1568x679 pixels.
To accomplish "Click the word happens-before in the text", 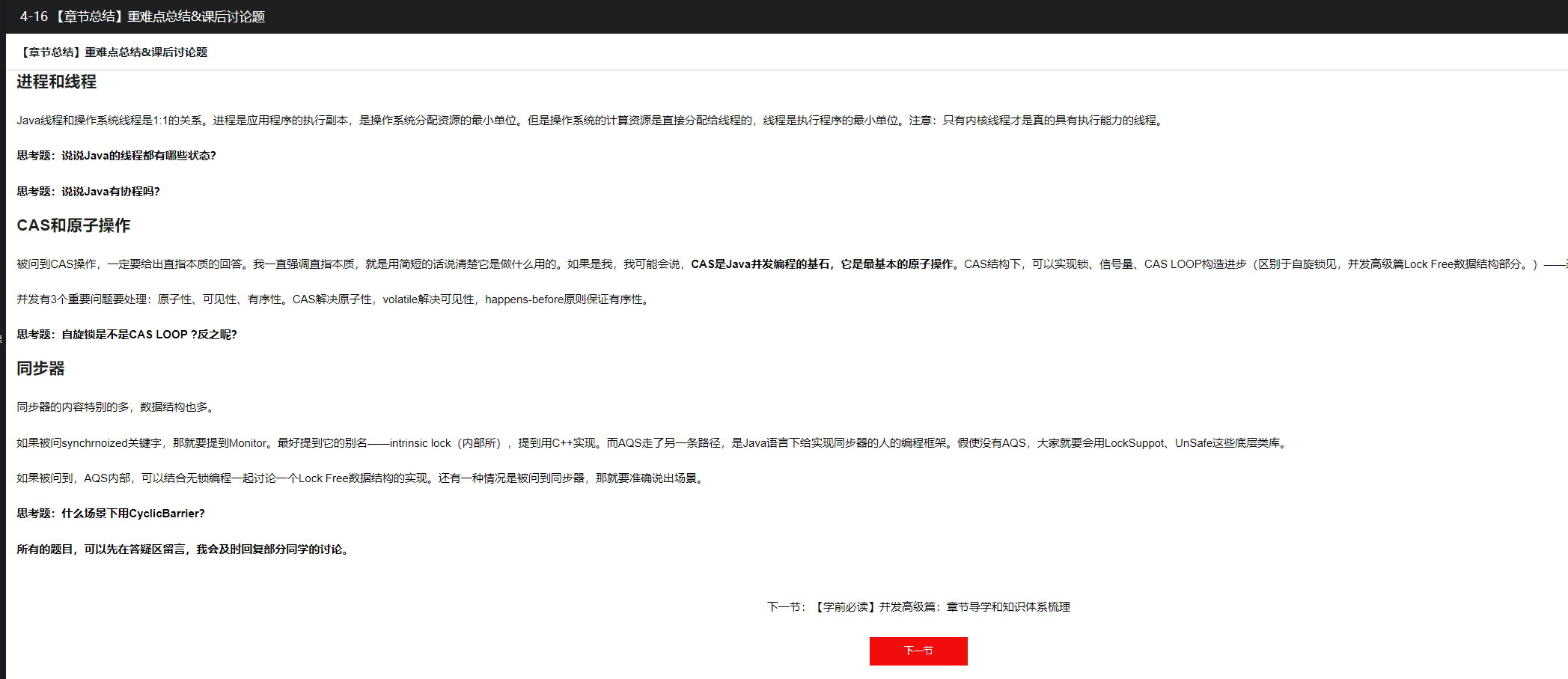I will click(524, 299).
